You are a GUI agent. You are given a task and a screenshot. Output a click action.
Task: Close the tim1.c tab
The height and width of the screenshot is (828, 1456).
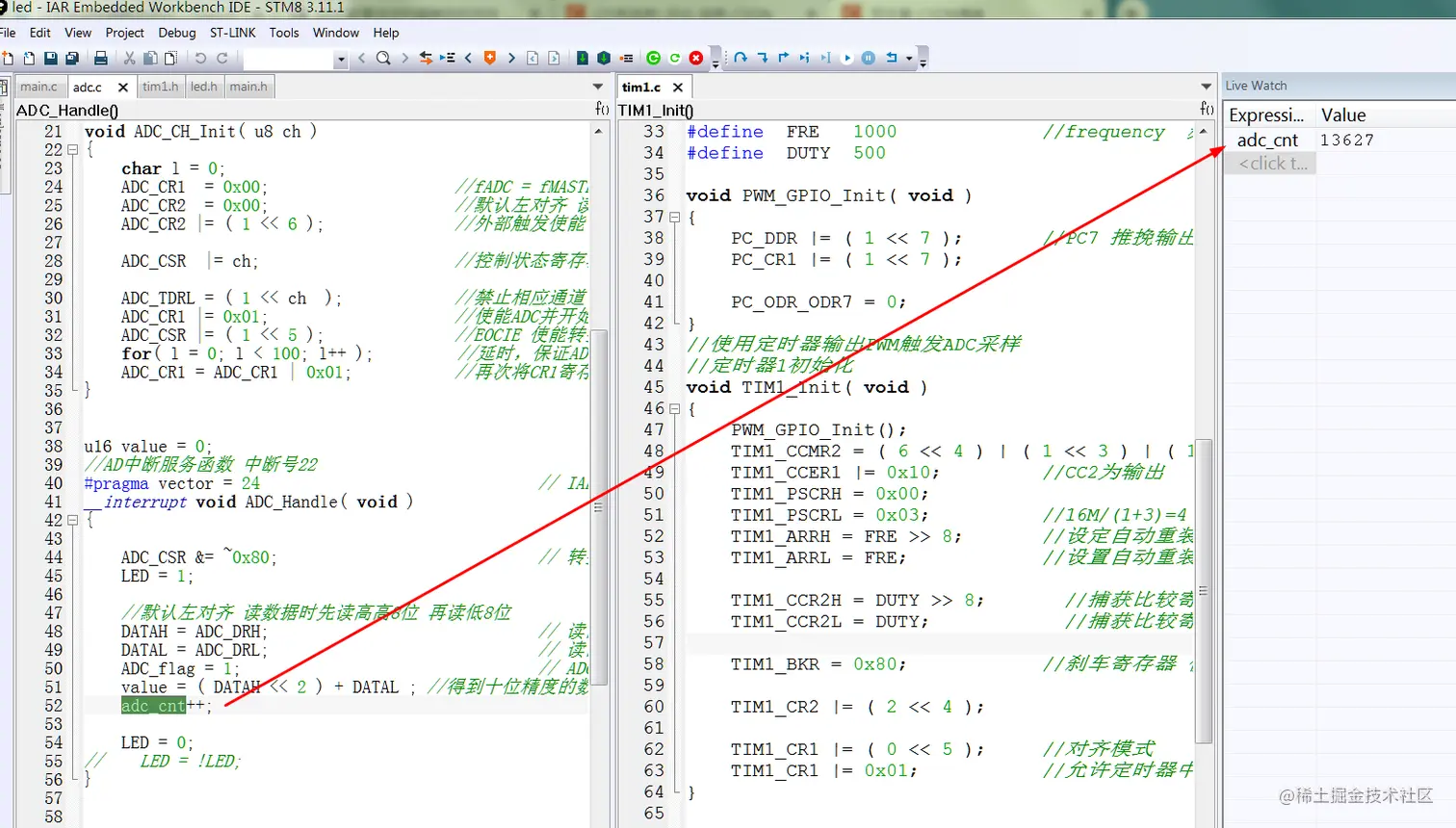(678, 88)
